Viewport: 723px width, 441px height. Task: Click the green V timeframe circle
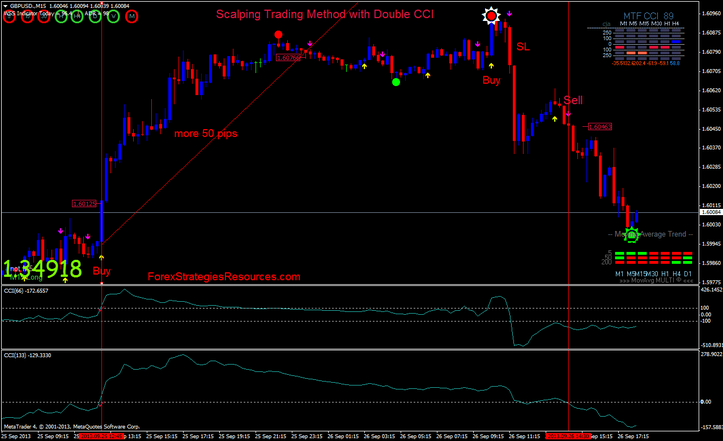click(113, 16)
